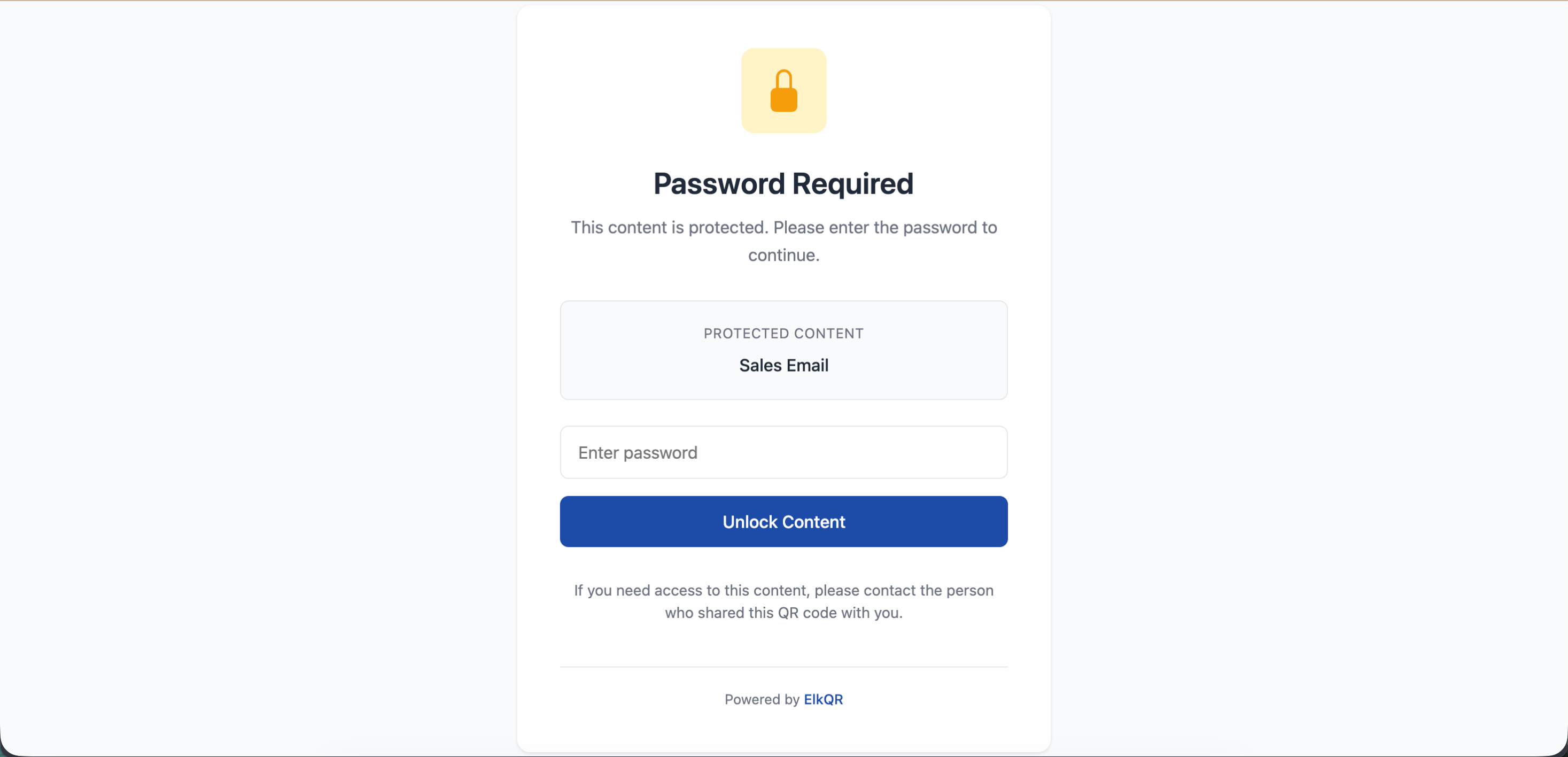Click the yellow lock badge above the heading
The height and width of the screenshot is (757, 1568).
(783, 90)
